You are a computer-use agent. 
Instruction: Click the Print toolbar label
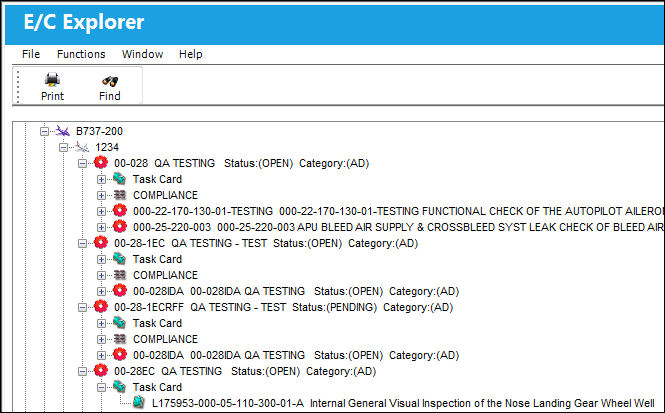52,96
